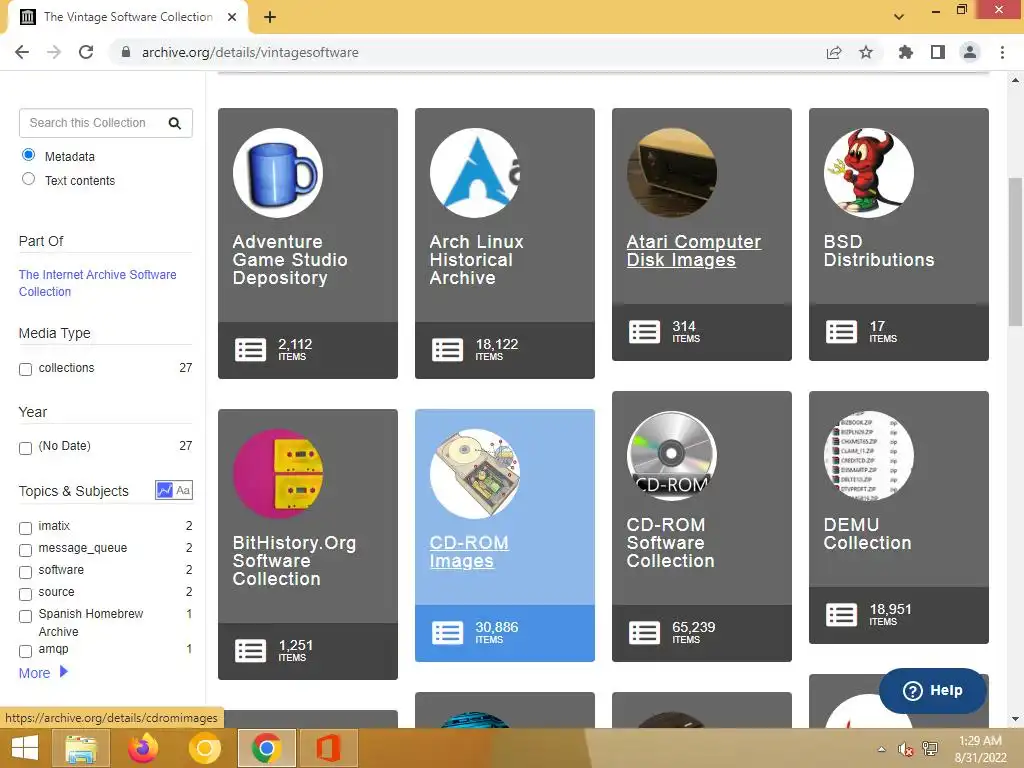Select the Metadata radio button
This screenshot has height=768, width=1024.
pos(28,155)
